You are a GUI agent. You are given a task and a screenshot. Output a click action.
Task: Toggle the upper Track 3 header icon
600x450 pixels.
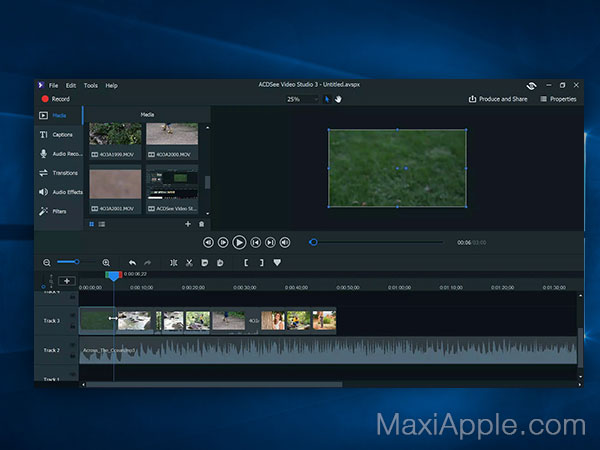tap(72, 315)
